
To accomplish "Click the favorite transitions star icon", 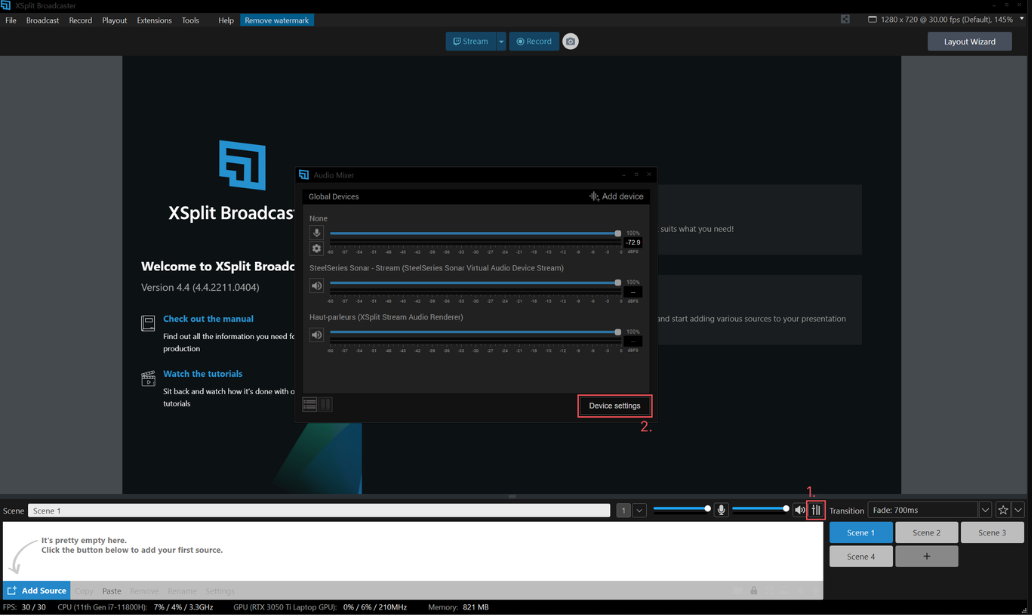I will tap(1003, 510).
